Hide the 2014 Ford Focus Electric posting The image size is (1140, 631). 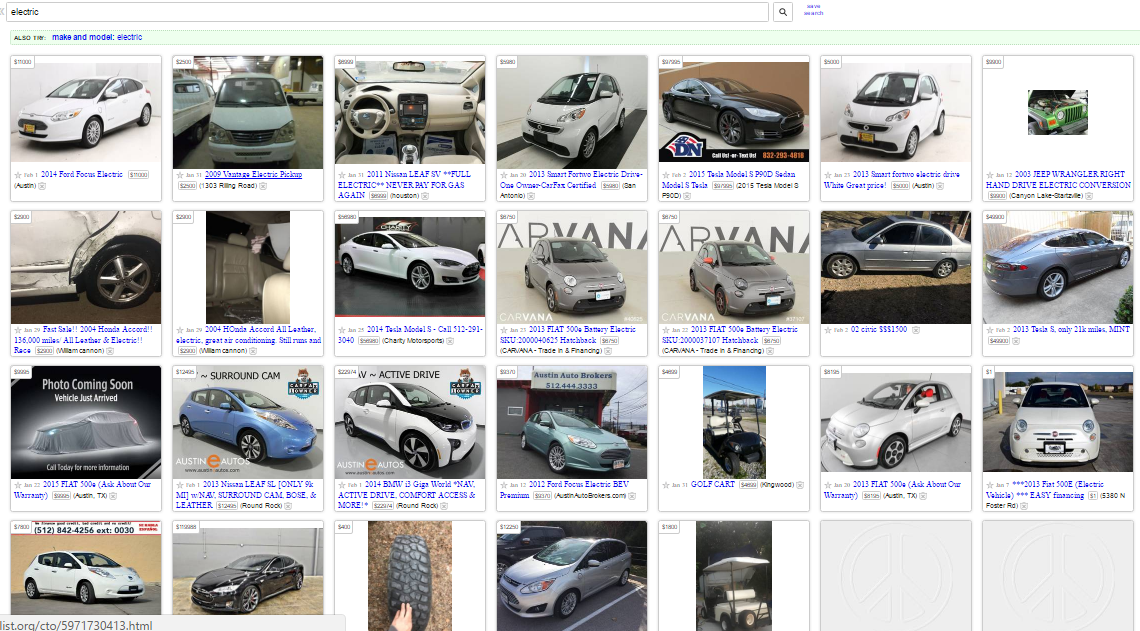pos(41,186)
